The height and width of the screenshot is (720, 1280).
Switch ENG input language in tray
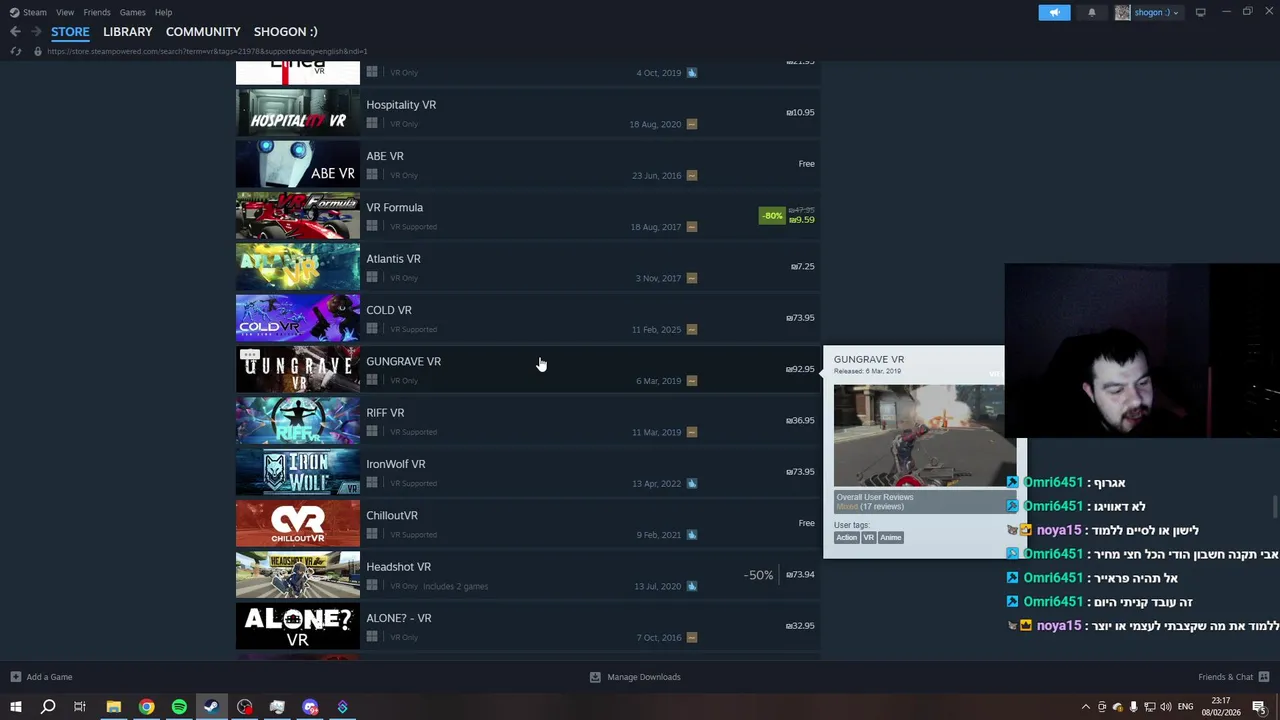(x=1186, y=707)
